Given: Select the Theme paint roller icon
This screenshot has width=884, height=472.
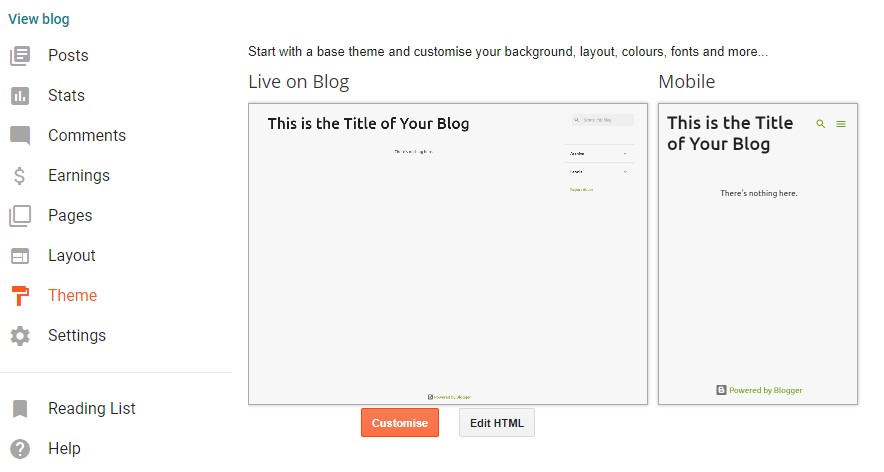Looking at the screenshot, I should pos(20,295).
